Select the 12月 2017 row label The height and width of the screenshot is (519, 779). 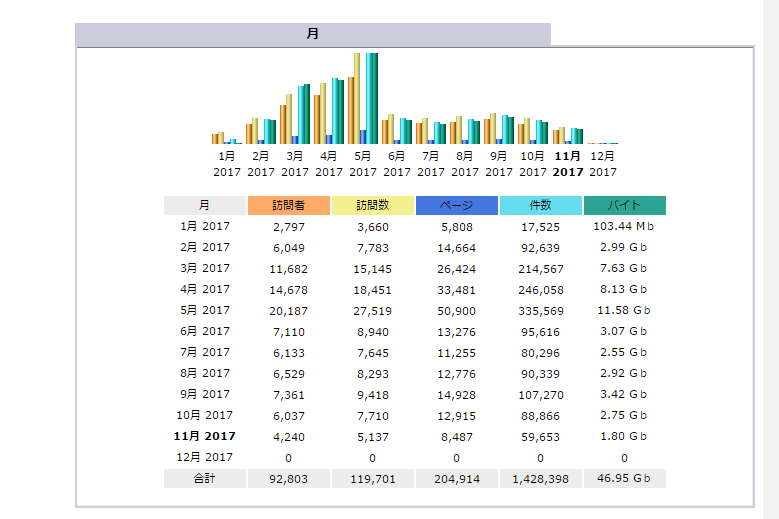[205, 457]
